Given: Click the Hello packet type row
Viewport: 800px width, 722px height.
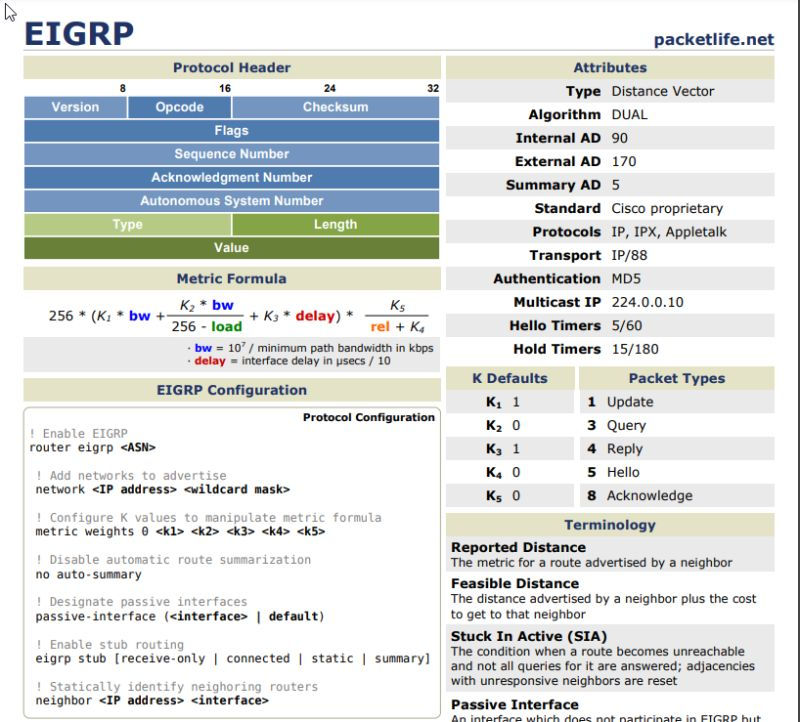Looking at the screenshot, I should pos(677,472).
